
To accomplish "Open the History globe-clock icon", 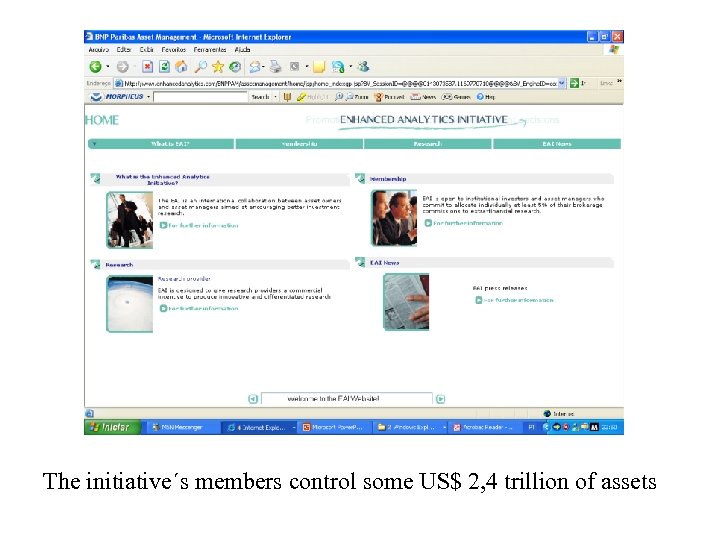I will pyautogui.click(x=235, y=67).
